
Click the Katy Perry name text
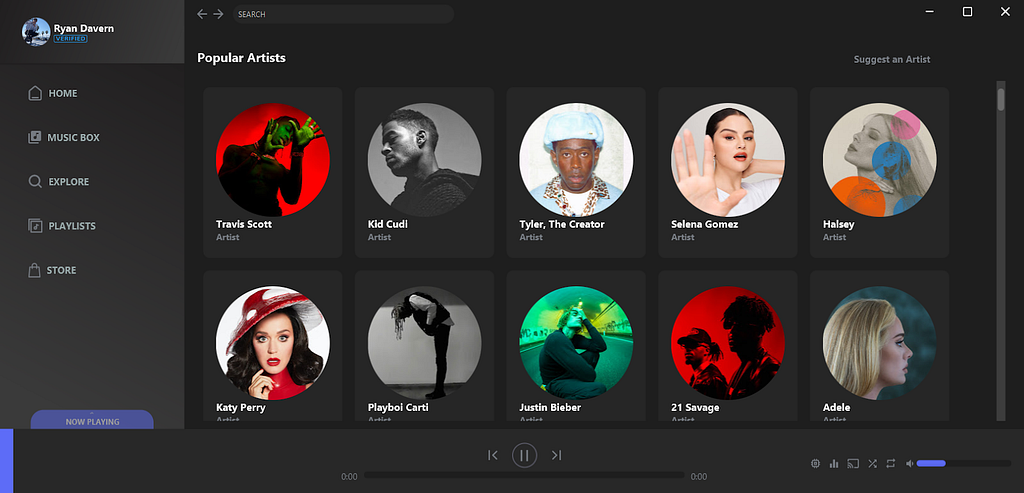[241, 407]
